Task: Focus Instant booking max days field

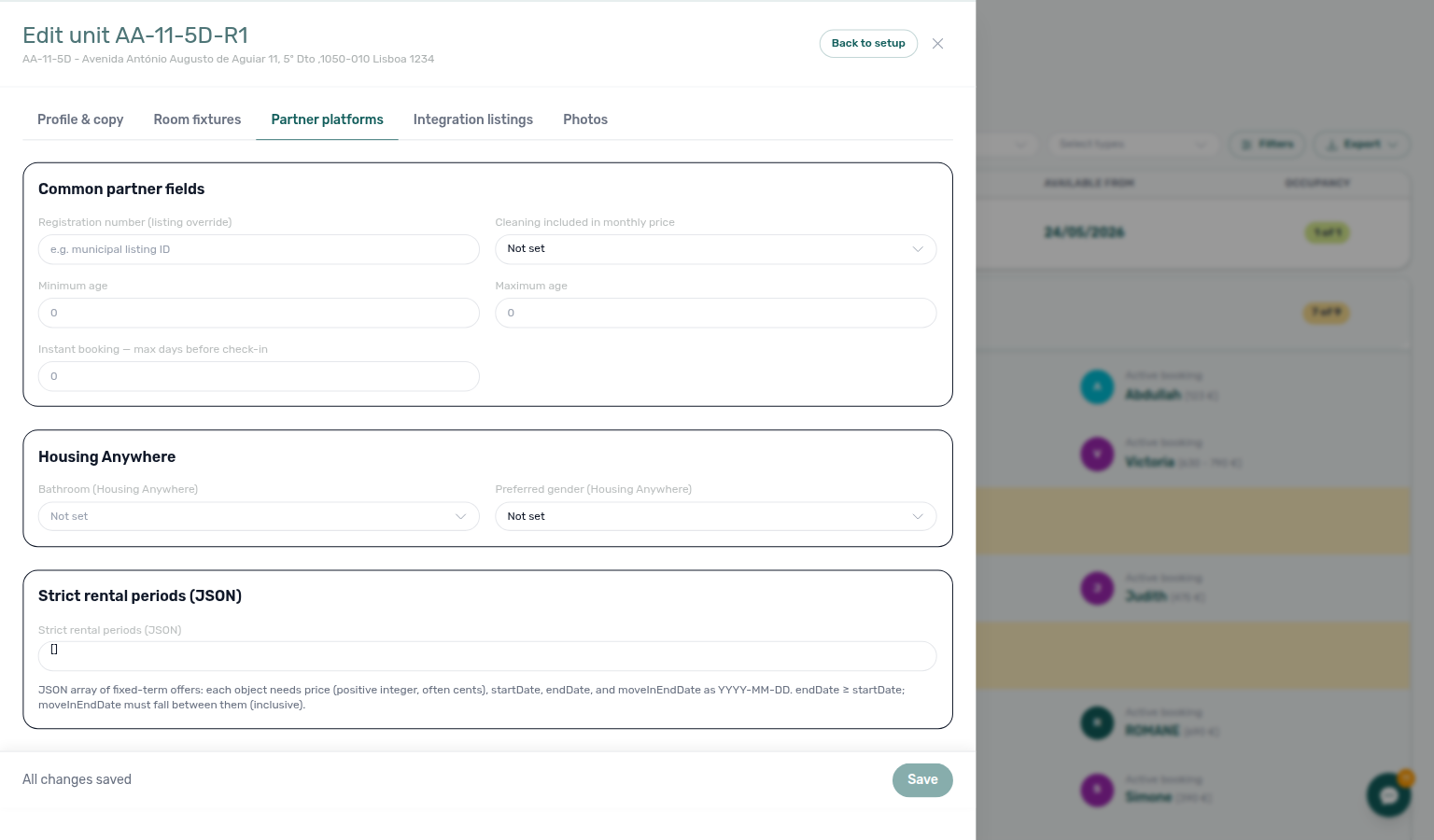Action: click(259, 376)
